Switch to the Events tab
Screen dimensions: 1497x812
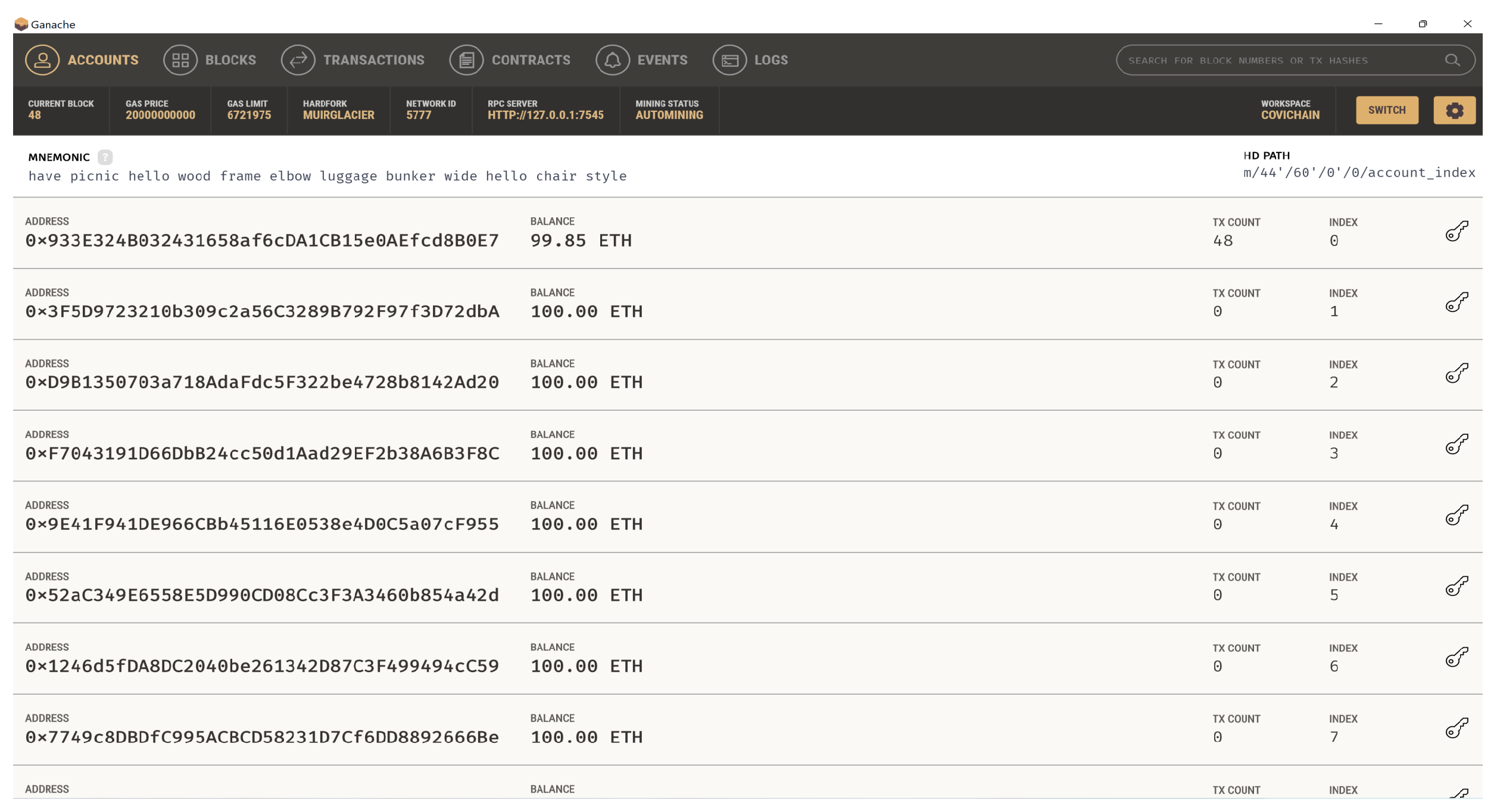[x=641, y=60]
